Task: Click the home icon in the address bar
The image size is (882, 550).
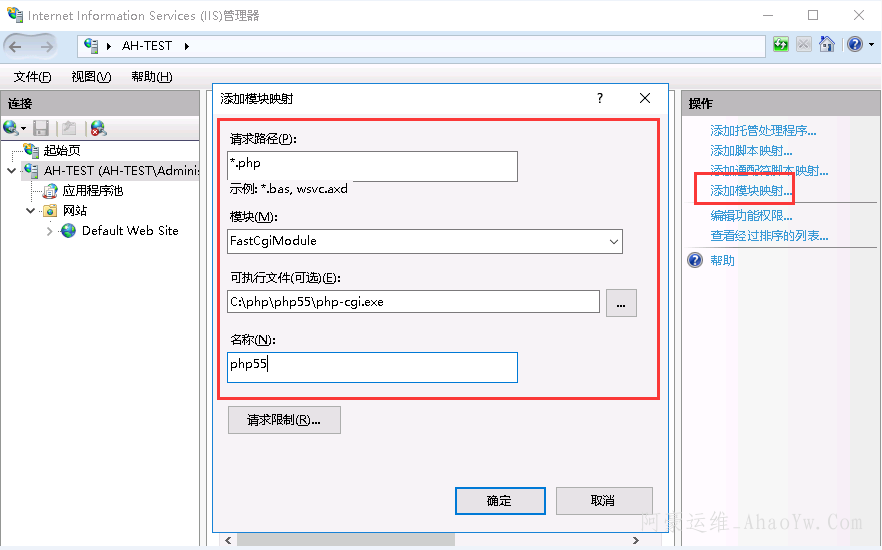Action: (827, 45)
